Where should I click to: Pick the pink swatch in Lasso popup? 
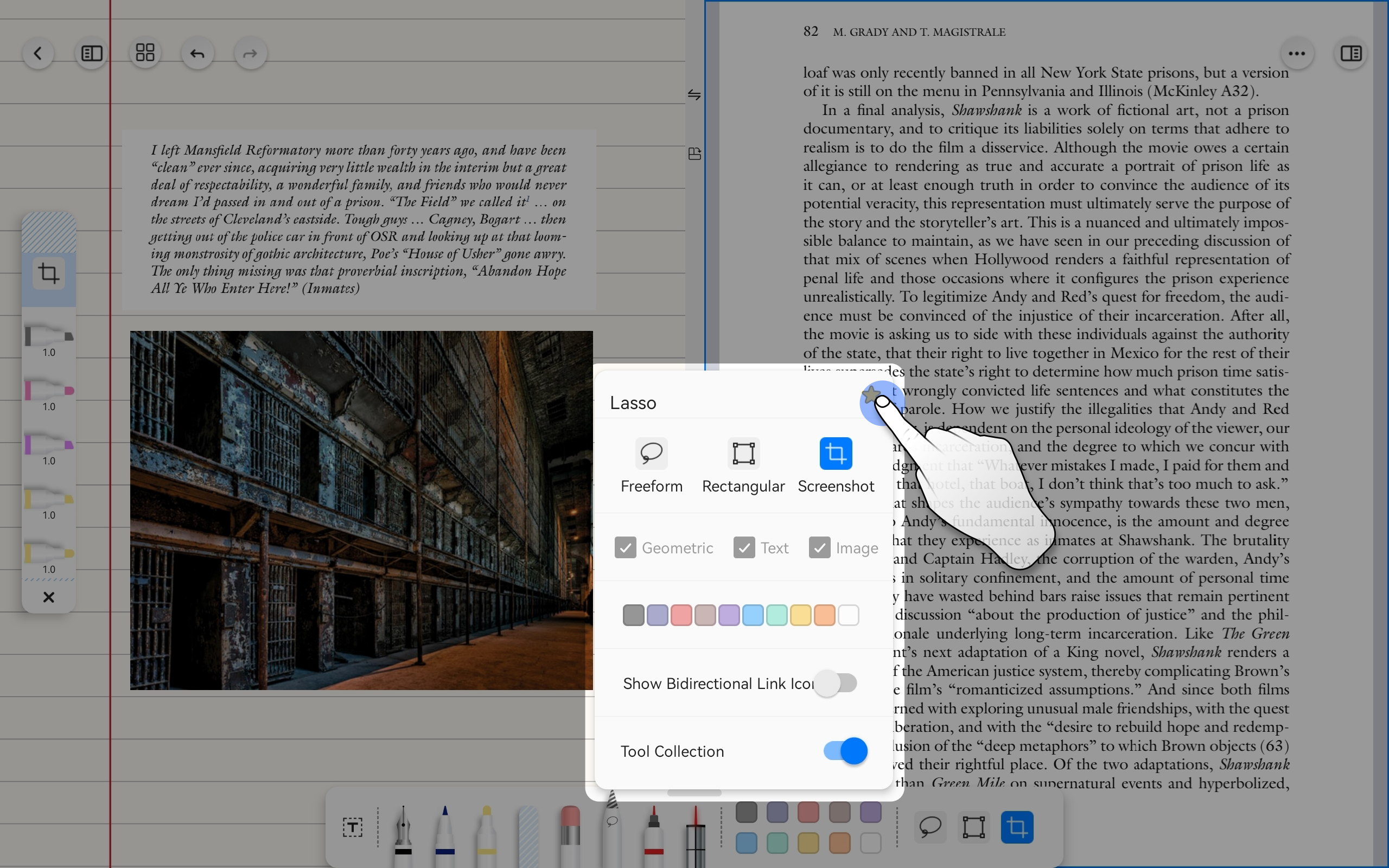coord(681,615)
